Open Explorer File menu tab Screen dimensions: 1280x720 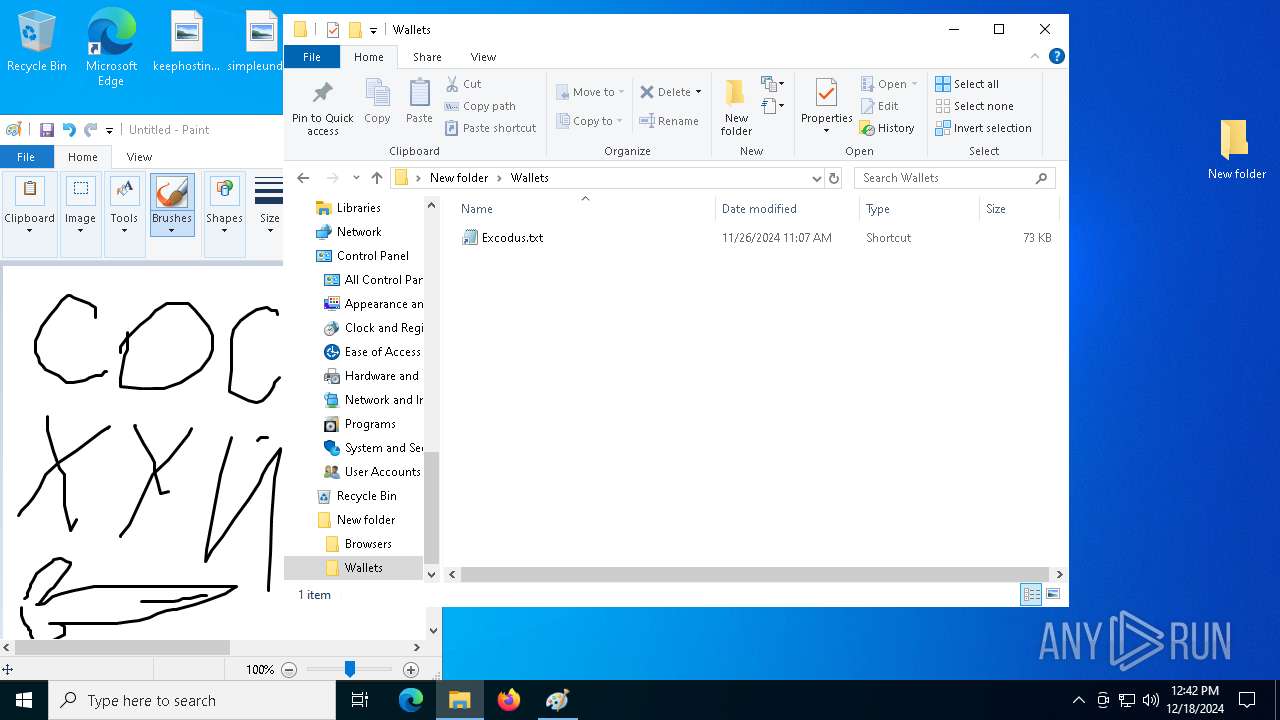pyautogui.click(x=312, y=57)
